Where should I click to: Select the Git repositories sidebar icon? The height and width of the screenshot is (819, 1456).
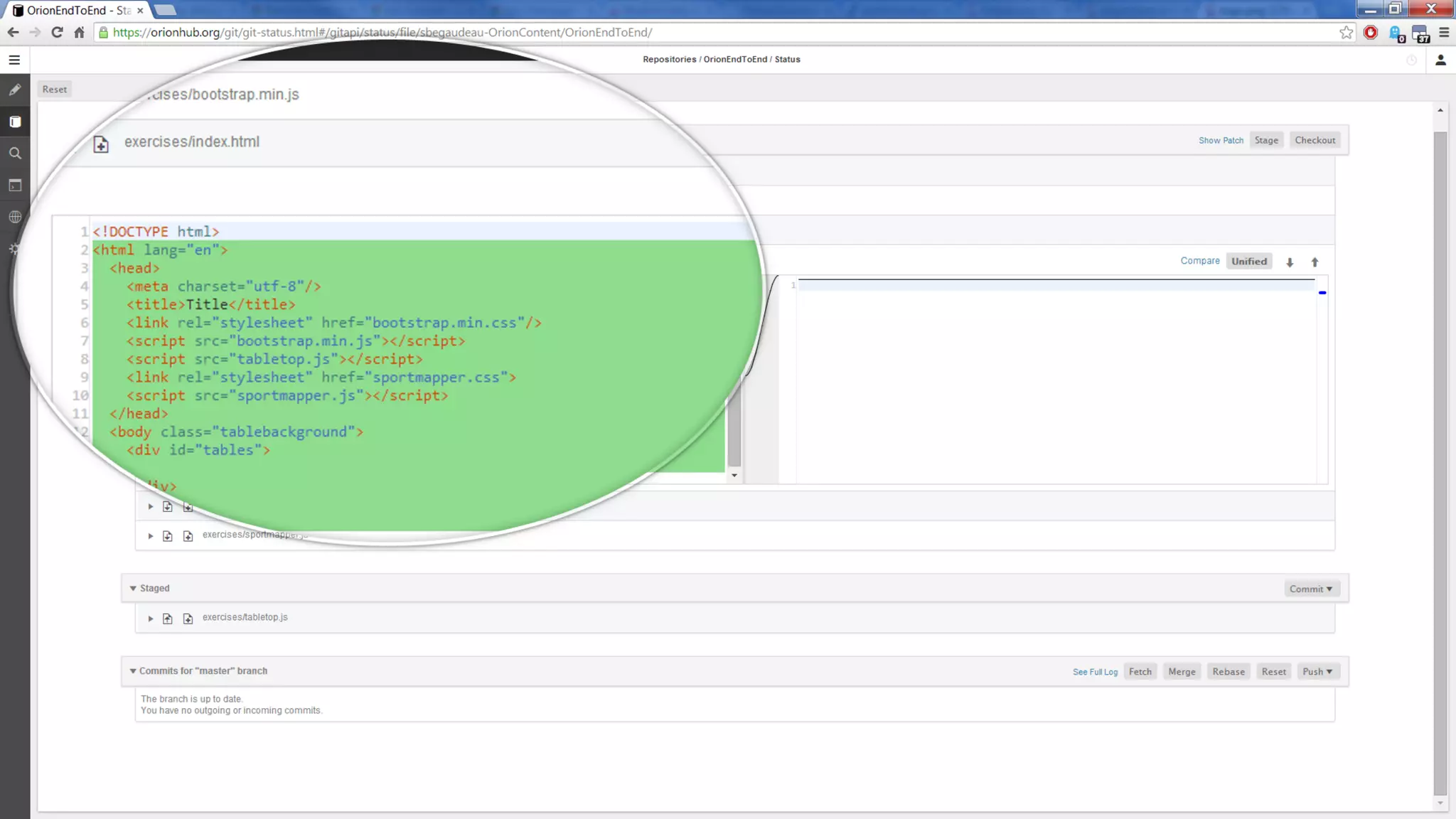coord(15,122)
